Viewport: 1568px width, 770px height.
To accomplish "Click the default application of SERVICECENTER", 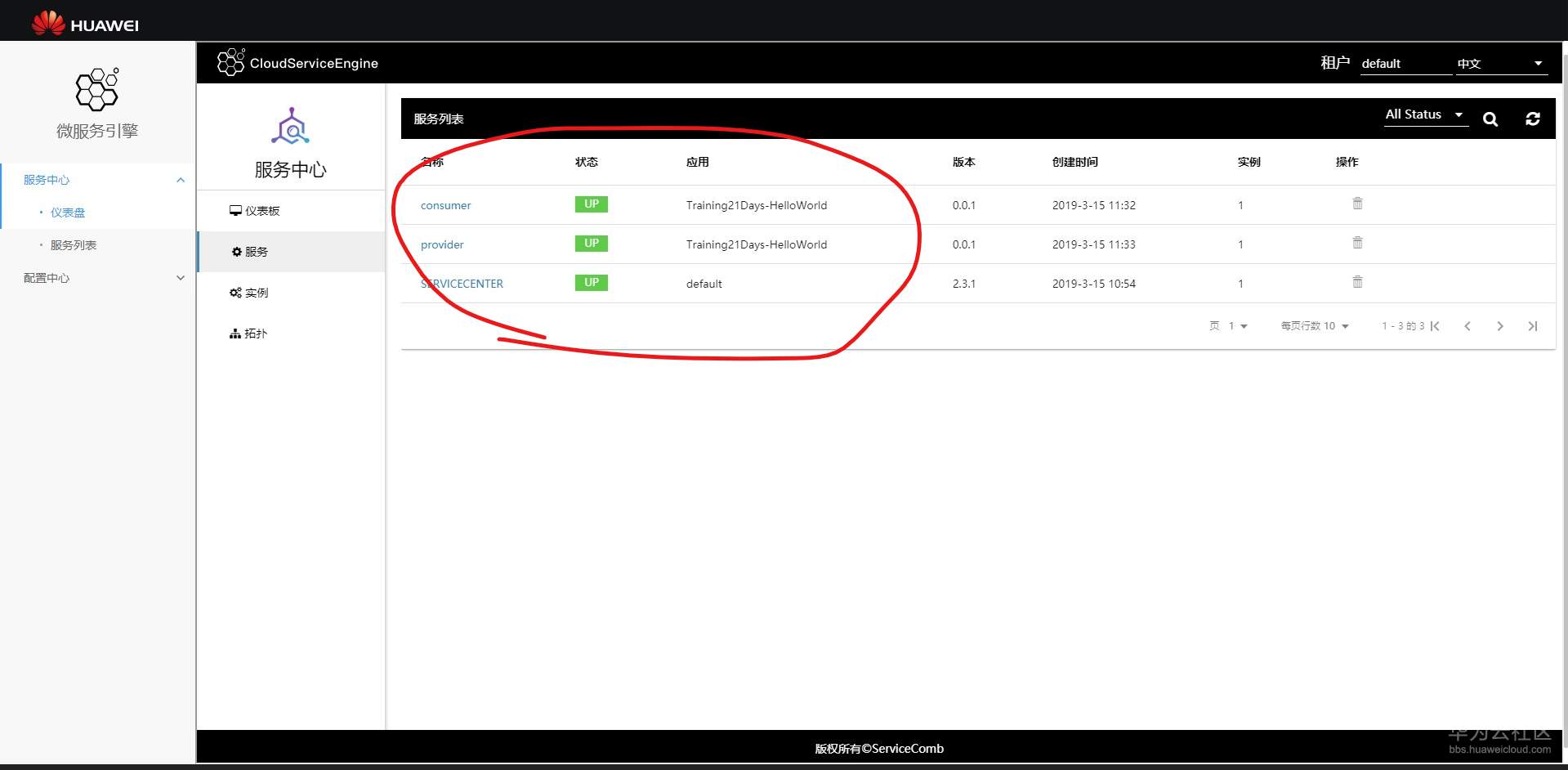I will 704,284.
